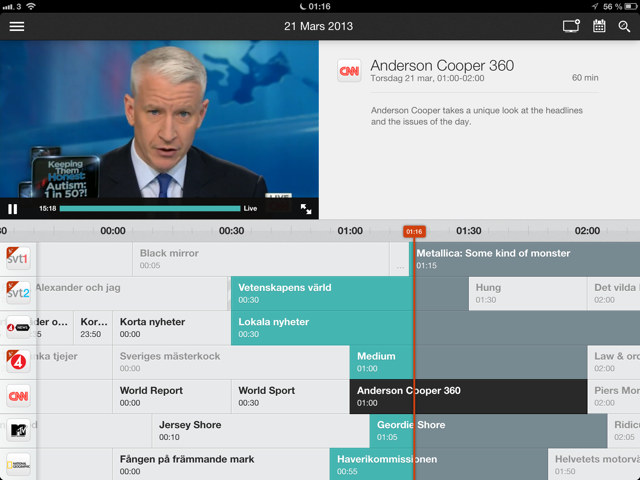This screenshot has width=640, height=480.
Task: Expand the video to fullscreen
Action: coord(306,209)
